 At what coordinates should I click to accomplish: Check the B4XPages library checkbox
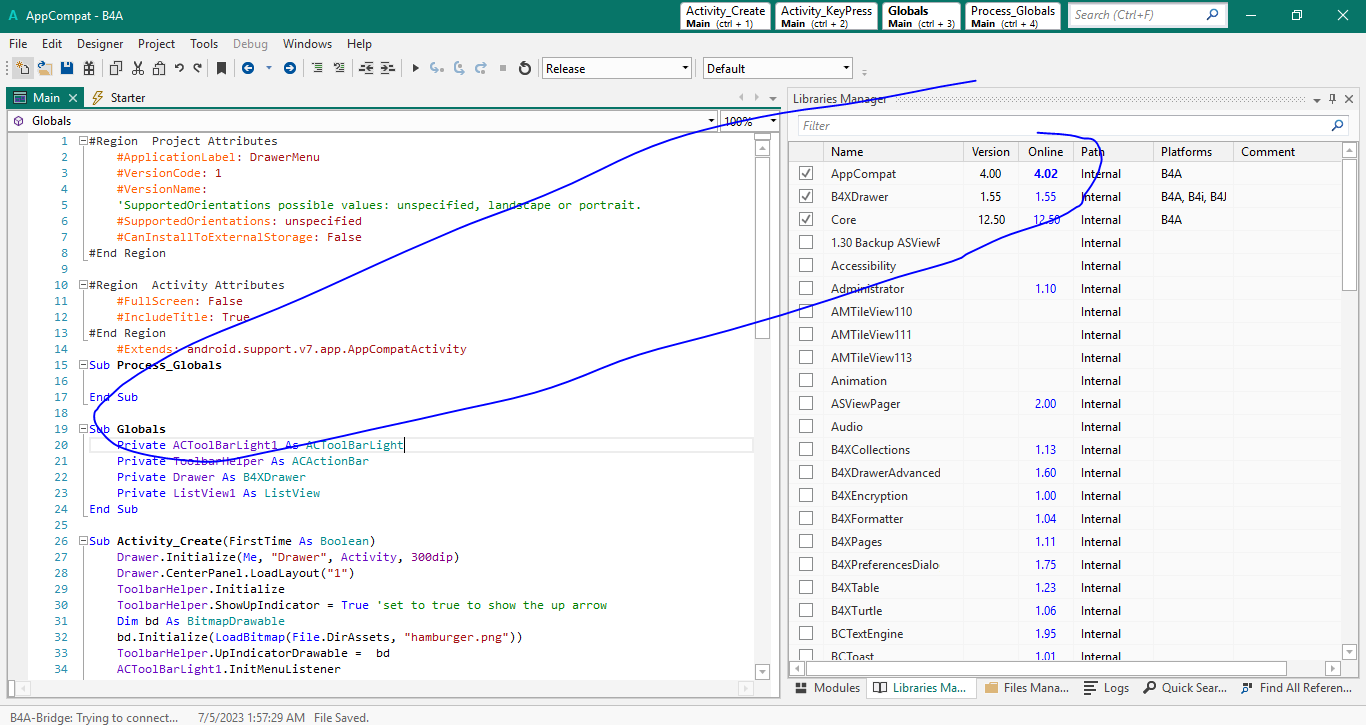click(806, 542)
